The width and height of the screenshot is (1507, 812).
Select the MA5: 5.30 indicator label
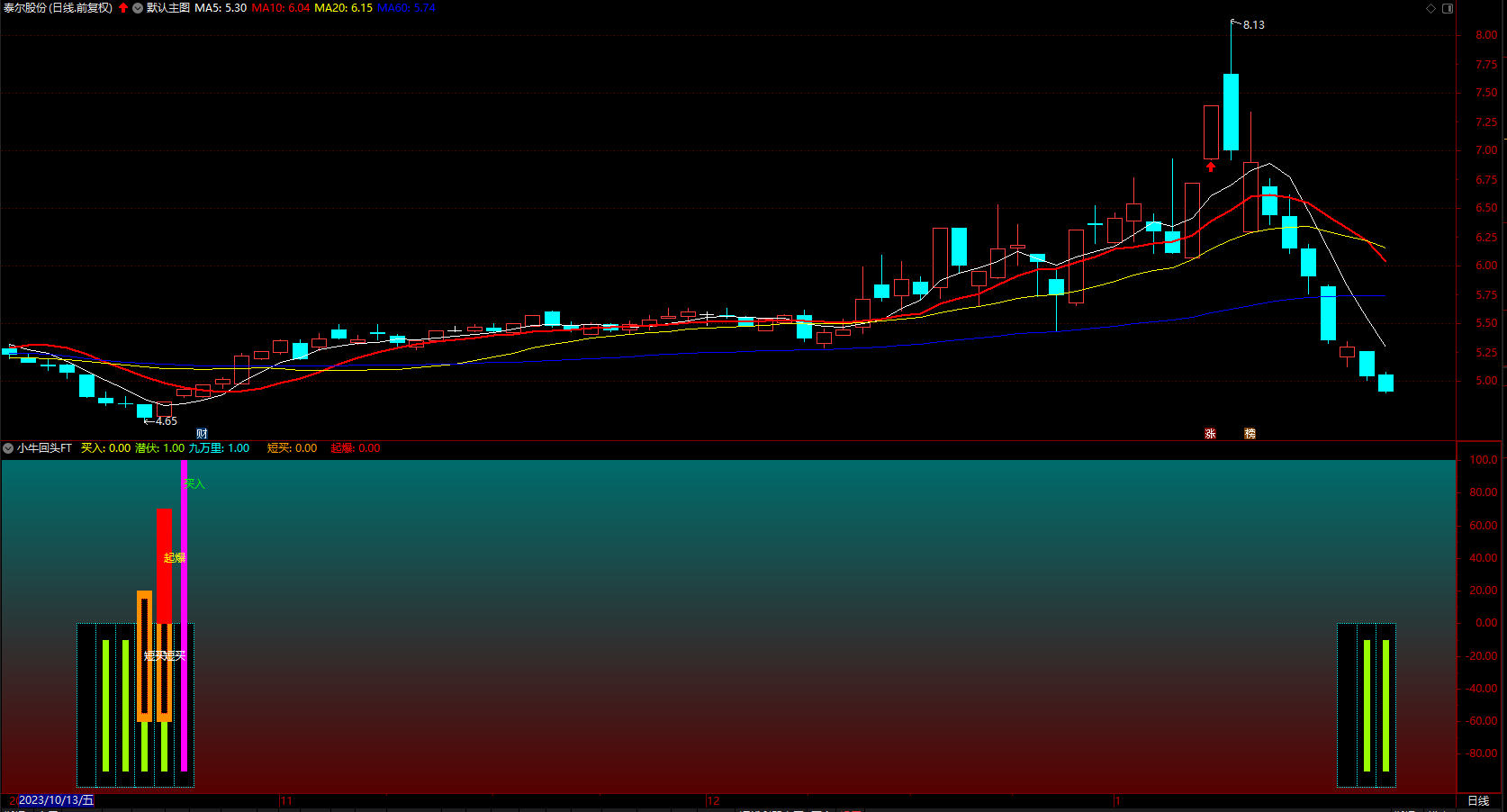(x=221, y=8)
